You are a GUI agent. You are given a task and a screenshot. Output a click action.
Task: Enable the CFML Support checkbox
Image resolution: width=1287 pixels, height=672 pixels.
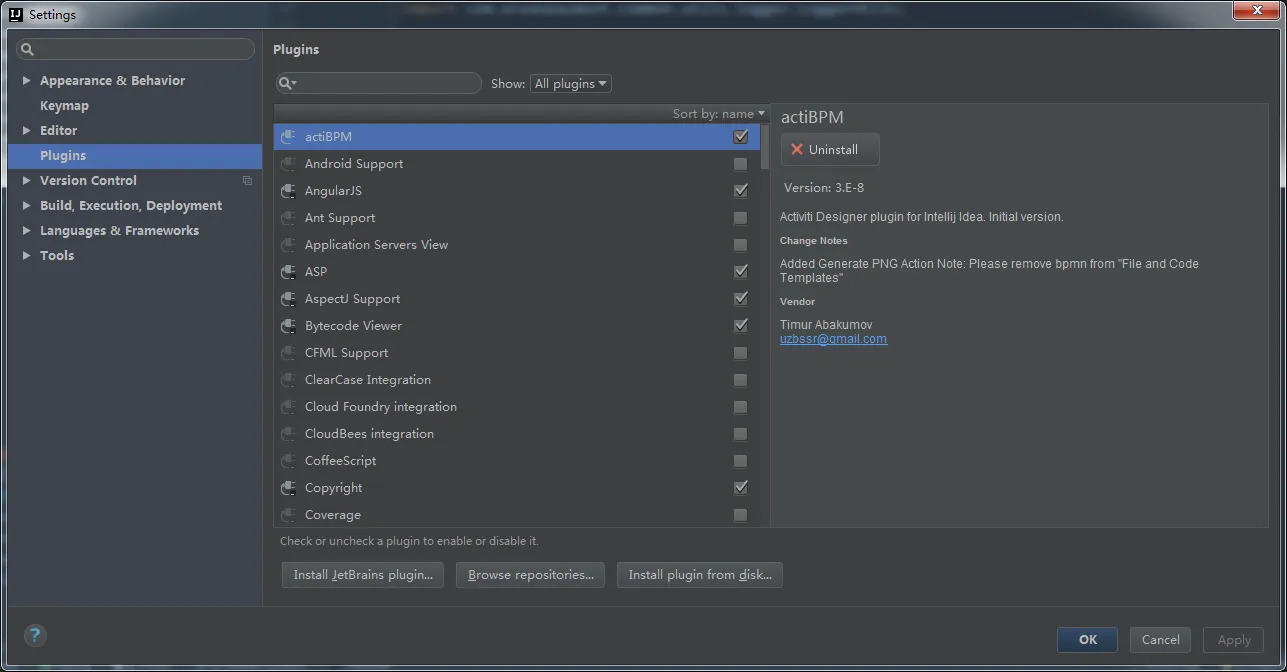[x=740, y=353]
